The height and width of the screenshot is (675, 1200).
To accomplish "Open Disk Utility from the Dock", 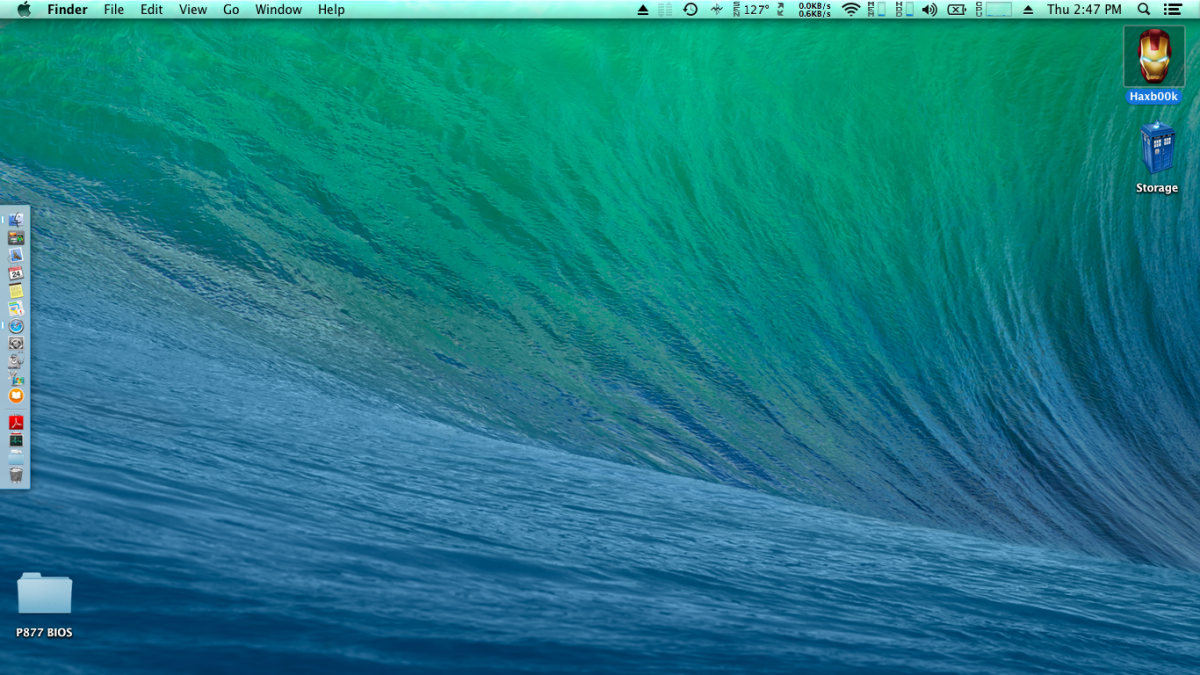I will click(16, 361).
